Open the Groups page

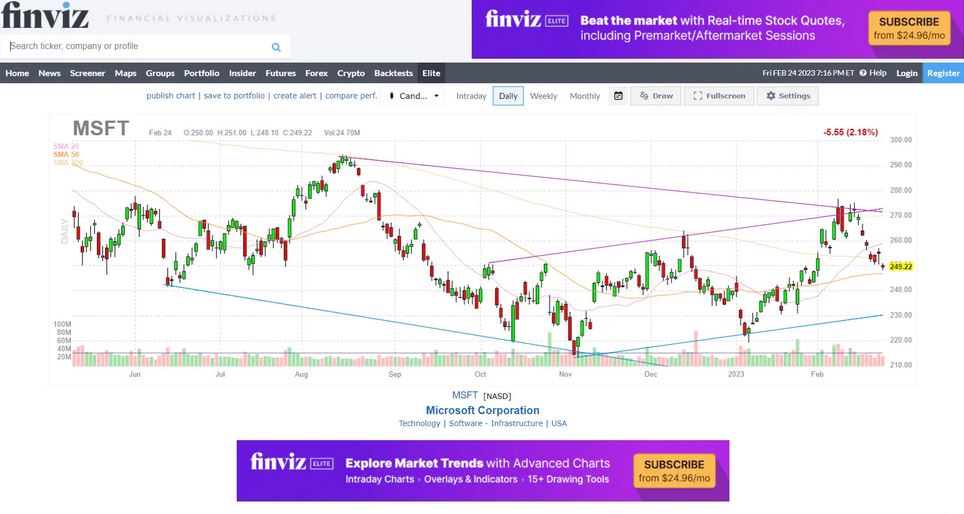(160, 73)
